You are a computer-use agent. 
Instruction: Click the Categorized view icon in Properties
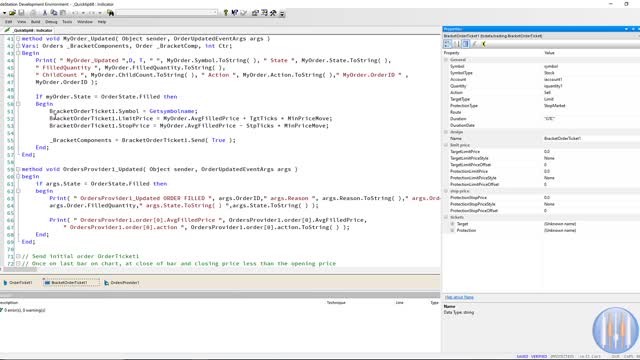(x=447, y=44)
